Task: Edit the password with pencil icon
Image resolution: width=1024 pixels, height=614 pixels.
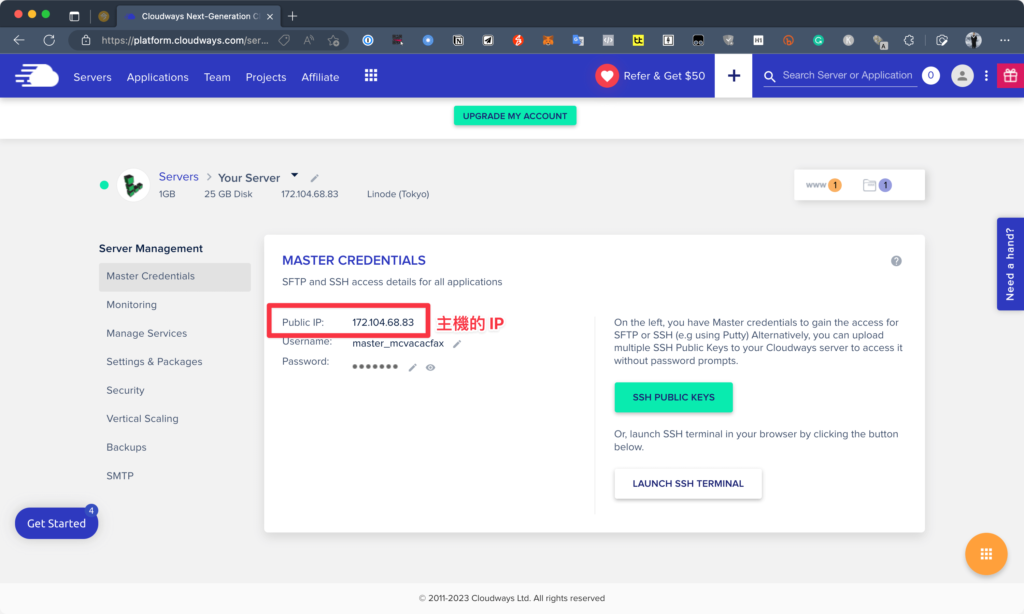Action: [x=412, y=367]
